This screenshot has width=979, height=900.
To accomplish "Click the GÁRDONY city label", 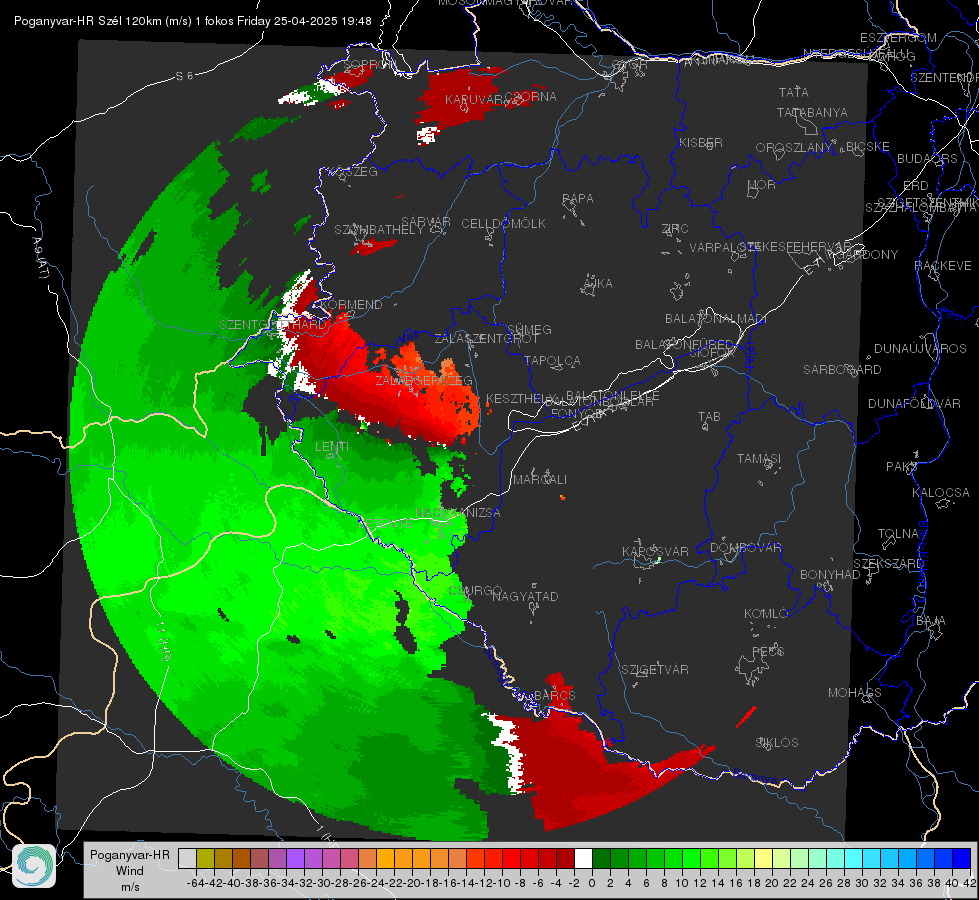I will (x=867, y=255).
